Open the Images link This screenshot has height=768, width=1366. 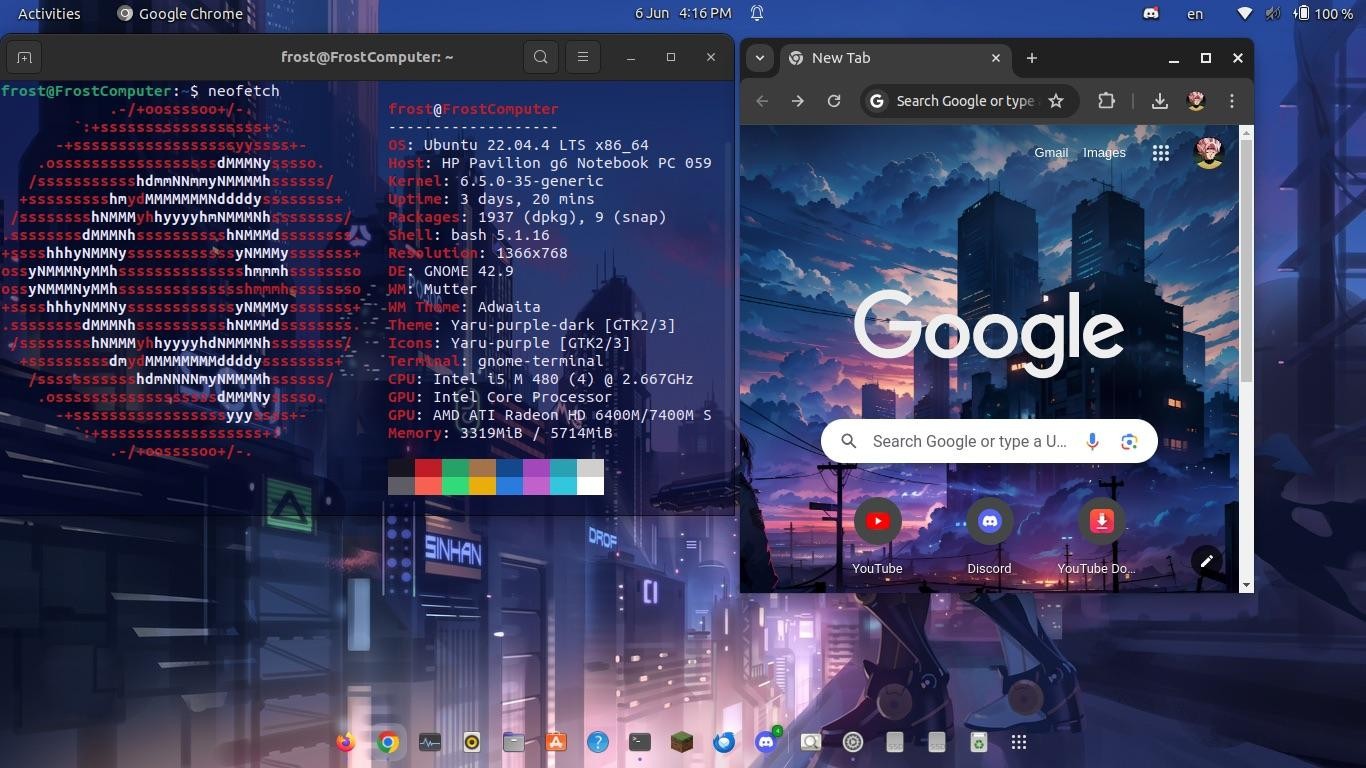(x=1104, y=153)
